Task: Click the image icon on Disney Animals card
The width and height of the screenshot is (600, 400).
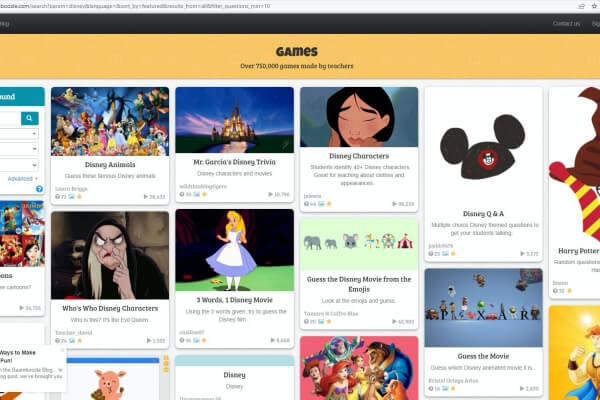Action: pos(72,197)
